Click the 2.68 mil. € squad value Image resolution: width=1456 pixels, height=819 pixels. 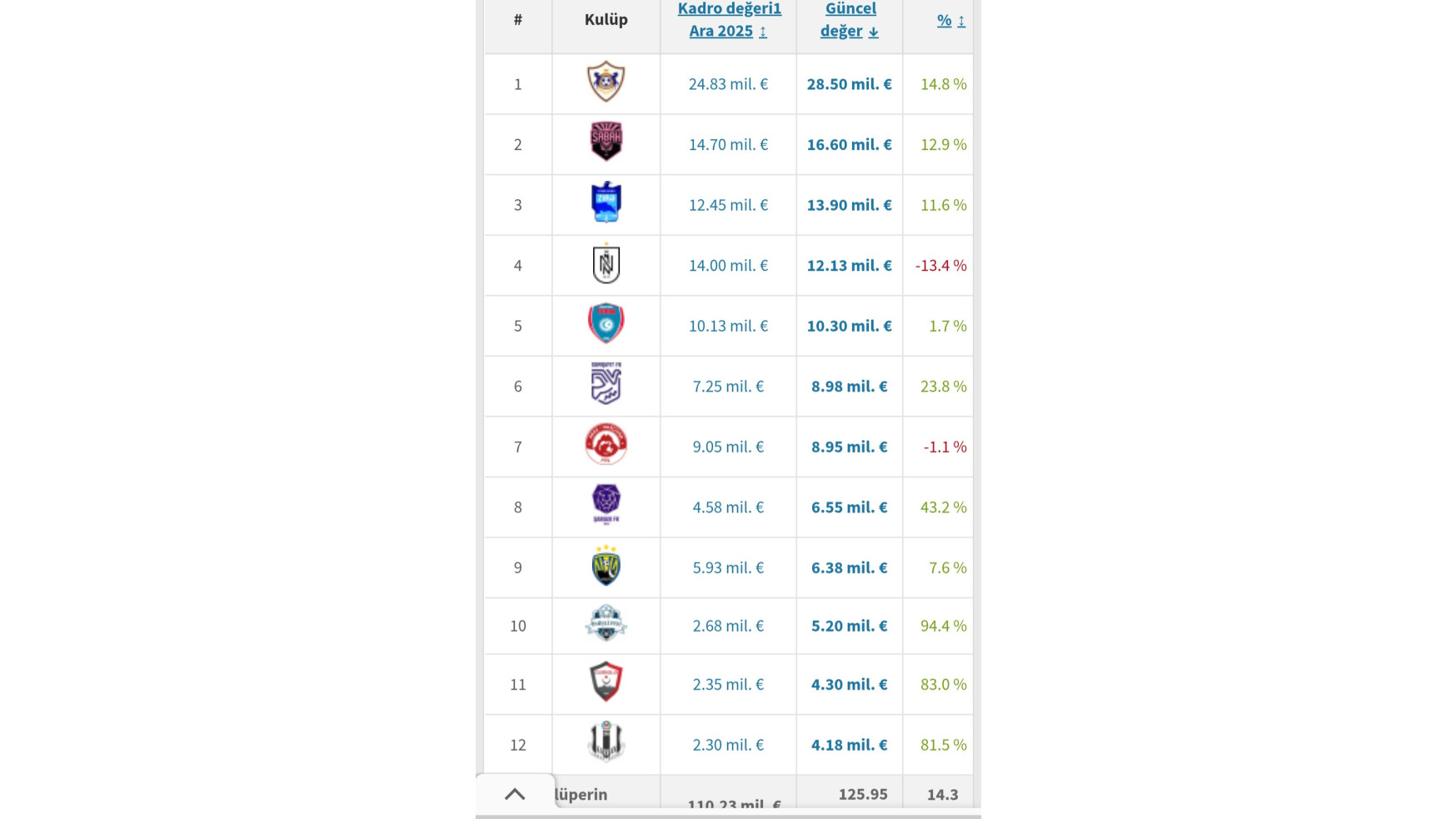728,626
